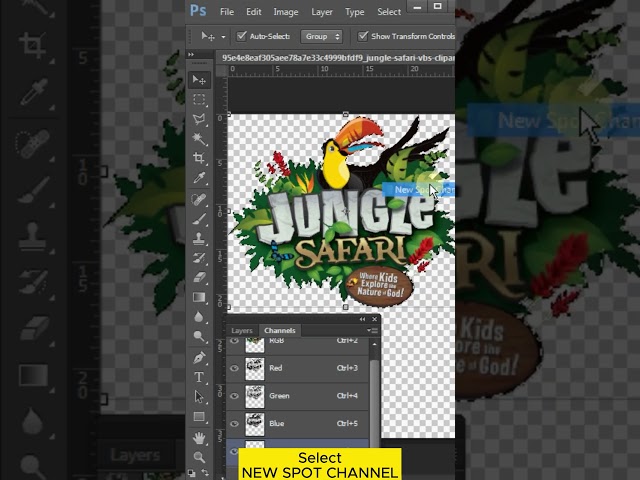Image resolution: width=640 pixels, height=480 pixels.
Task: Open the Select menu
Action: tap(389, 12)
